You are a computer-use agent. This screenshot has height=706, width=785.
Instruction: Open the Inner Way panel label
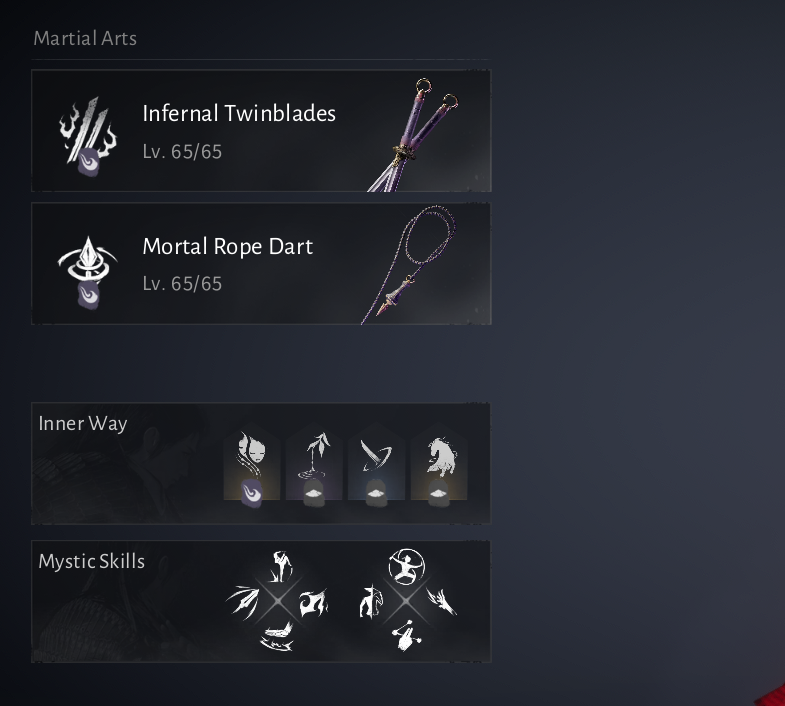(x=83, y=424)
